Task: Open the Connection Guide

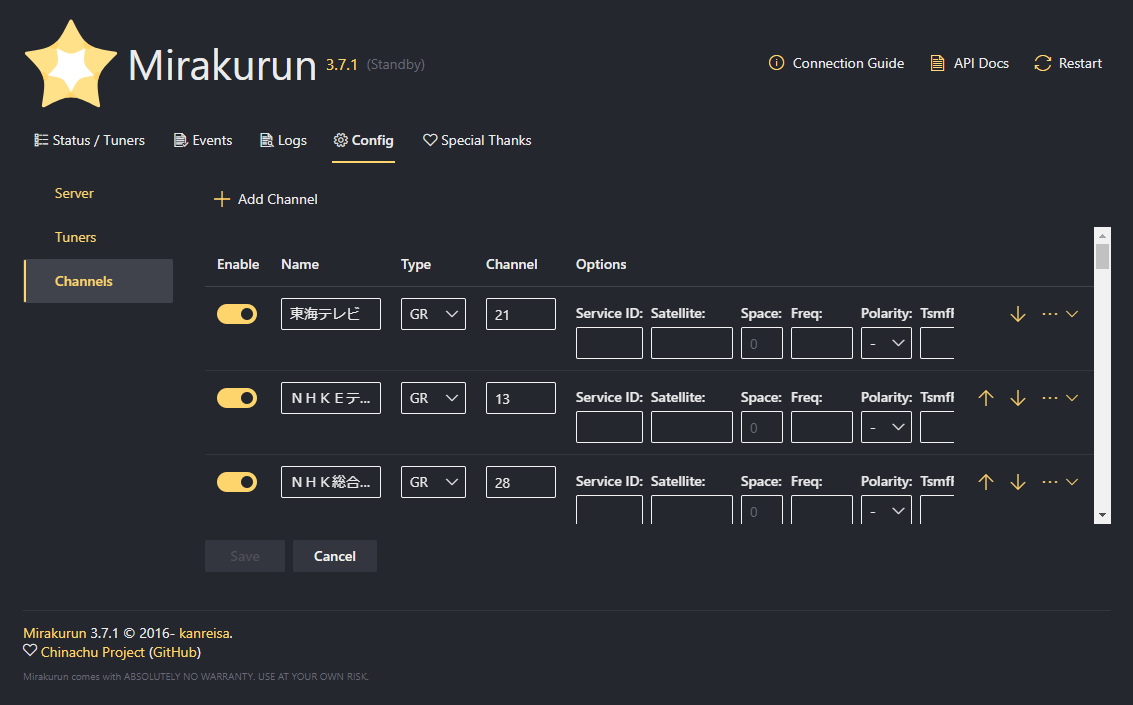Action: point(836,64)
